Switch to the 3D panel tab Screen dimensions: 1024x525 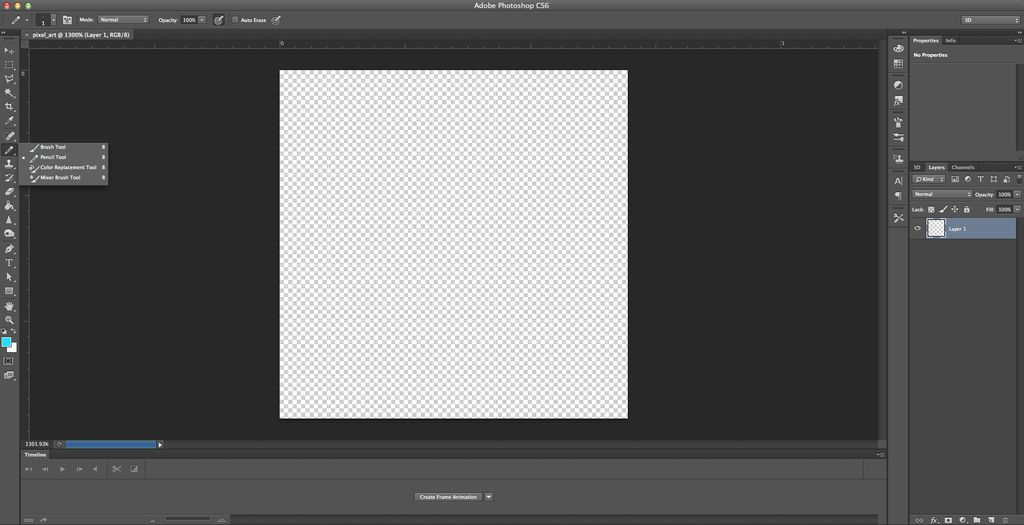tap(917, 168)
